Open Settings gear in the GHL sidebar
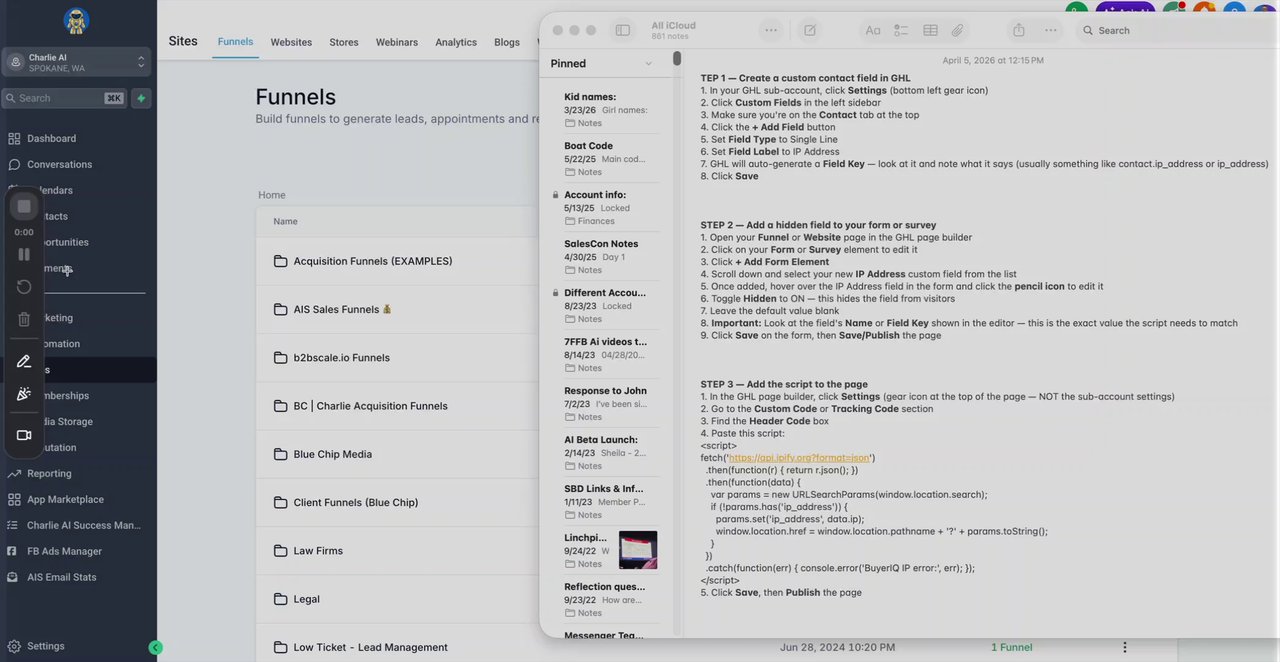The width and height of the screenshot is (1280, 662). 14,646
